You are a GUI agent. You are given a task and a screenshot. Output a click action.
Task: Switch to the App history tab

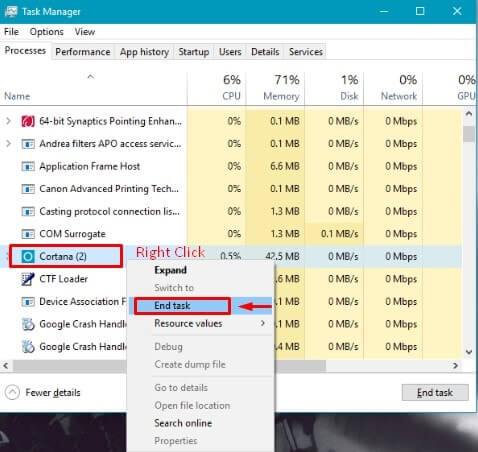144,52
